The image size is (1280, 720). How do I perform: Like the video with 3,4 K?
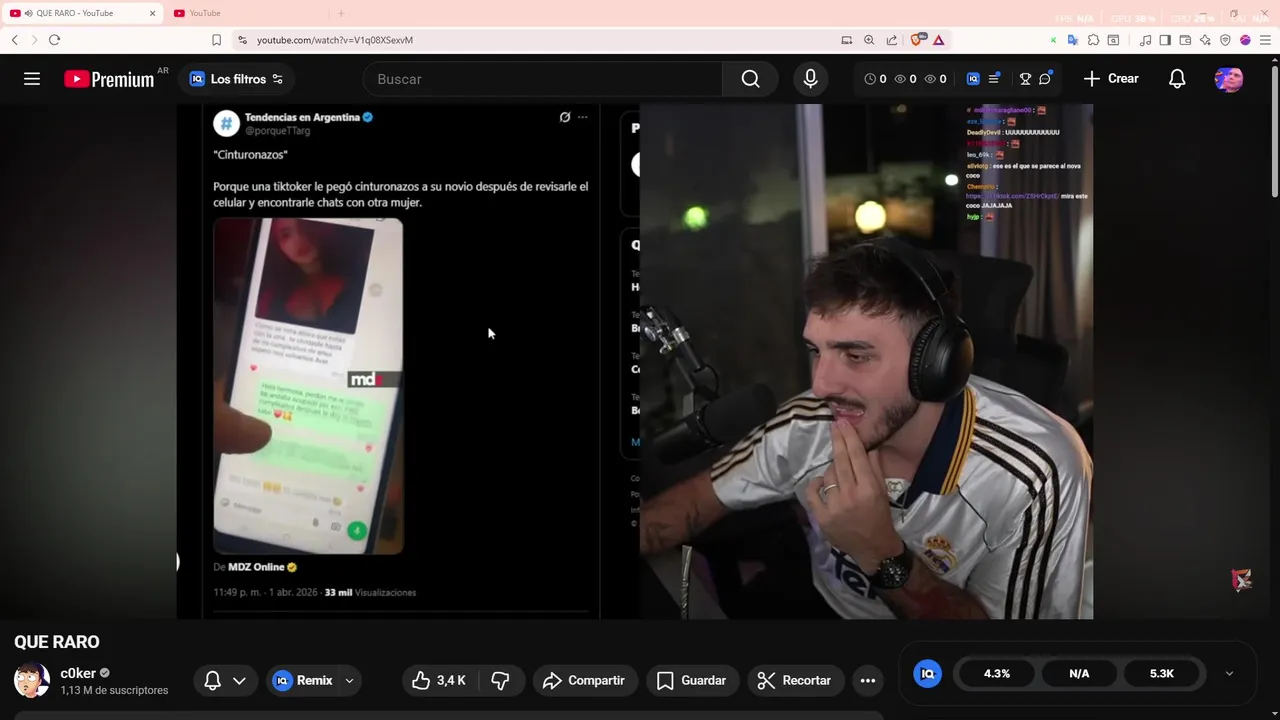point(439,680)
